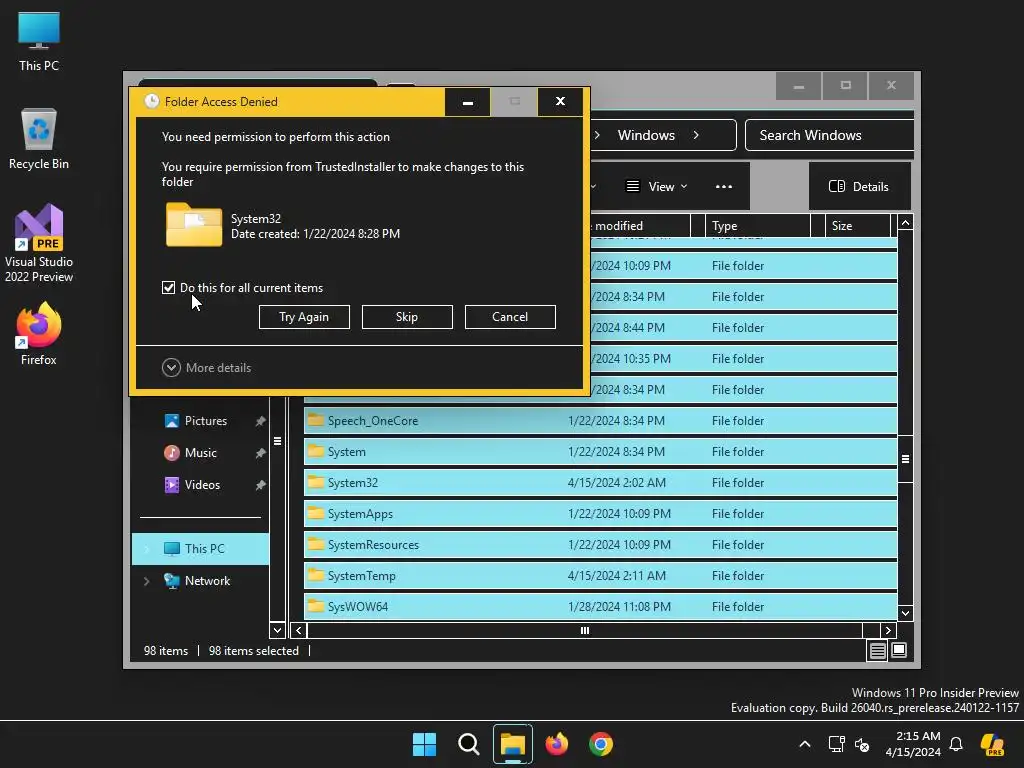Click the Pictures icon in navigation pane
Viewport: 1024px width, 768px height.
pyautogui.click(x=172, y=421)
